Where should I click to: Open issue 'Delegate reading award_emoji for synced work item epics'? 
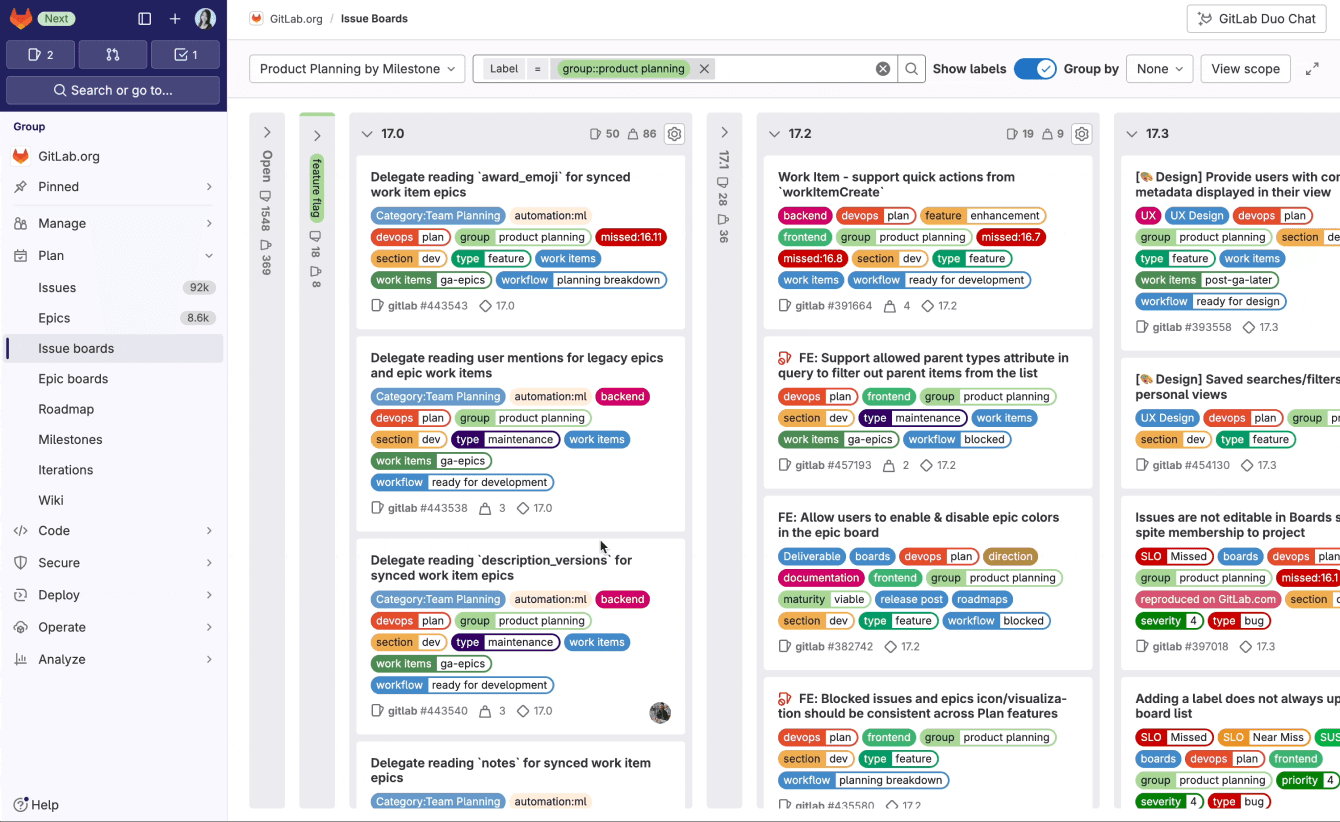[x=500, y=184]
